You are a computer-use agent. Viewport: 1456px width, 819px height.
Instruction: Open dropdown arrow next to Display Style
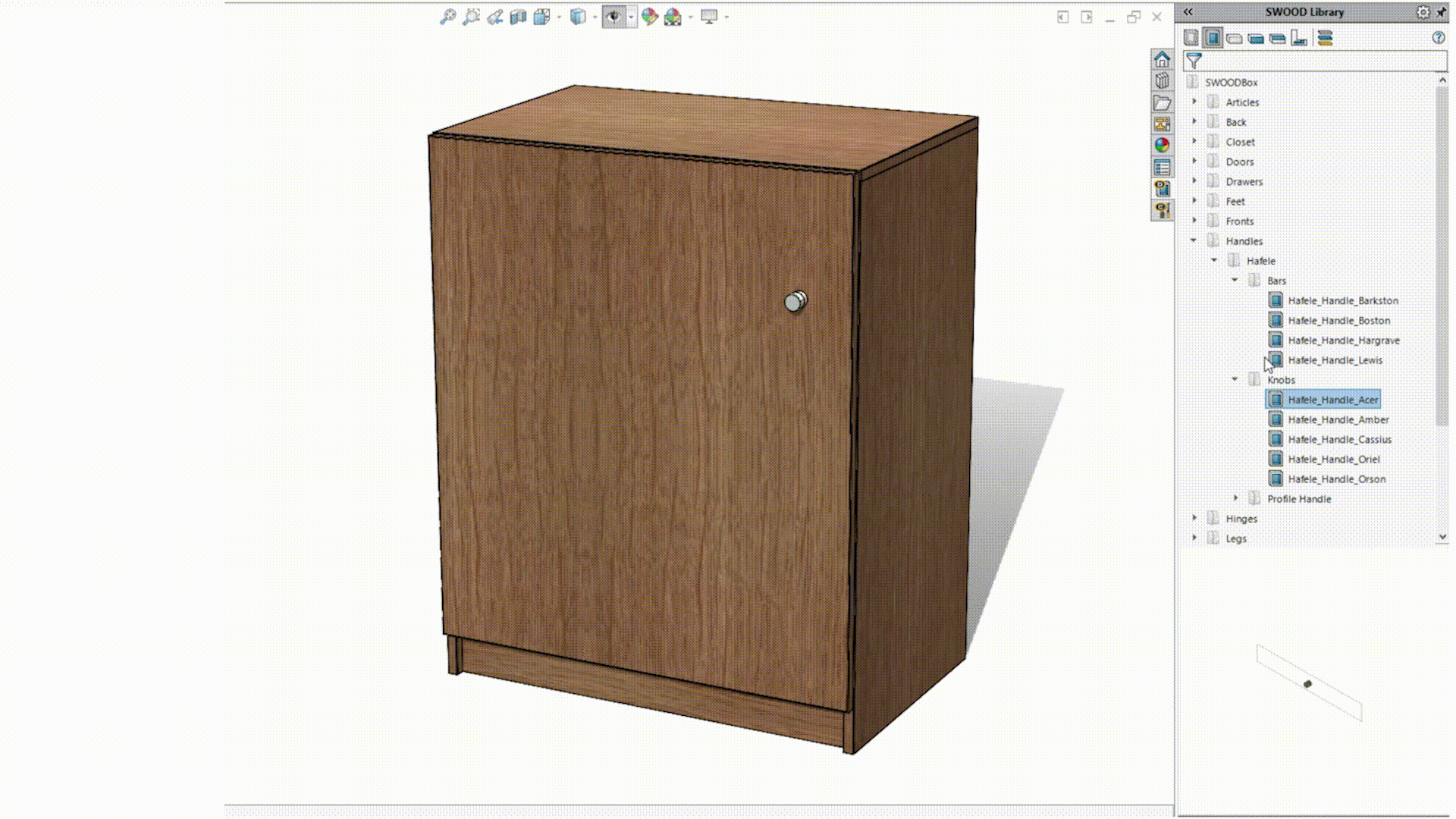(x=595, y=17)
